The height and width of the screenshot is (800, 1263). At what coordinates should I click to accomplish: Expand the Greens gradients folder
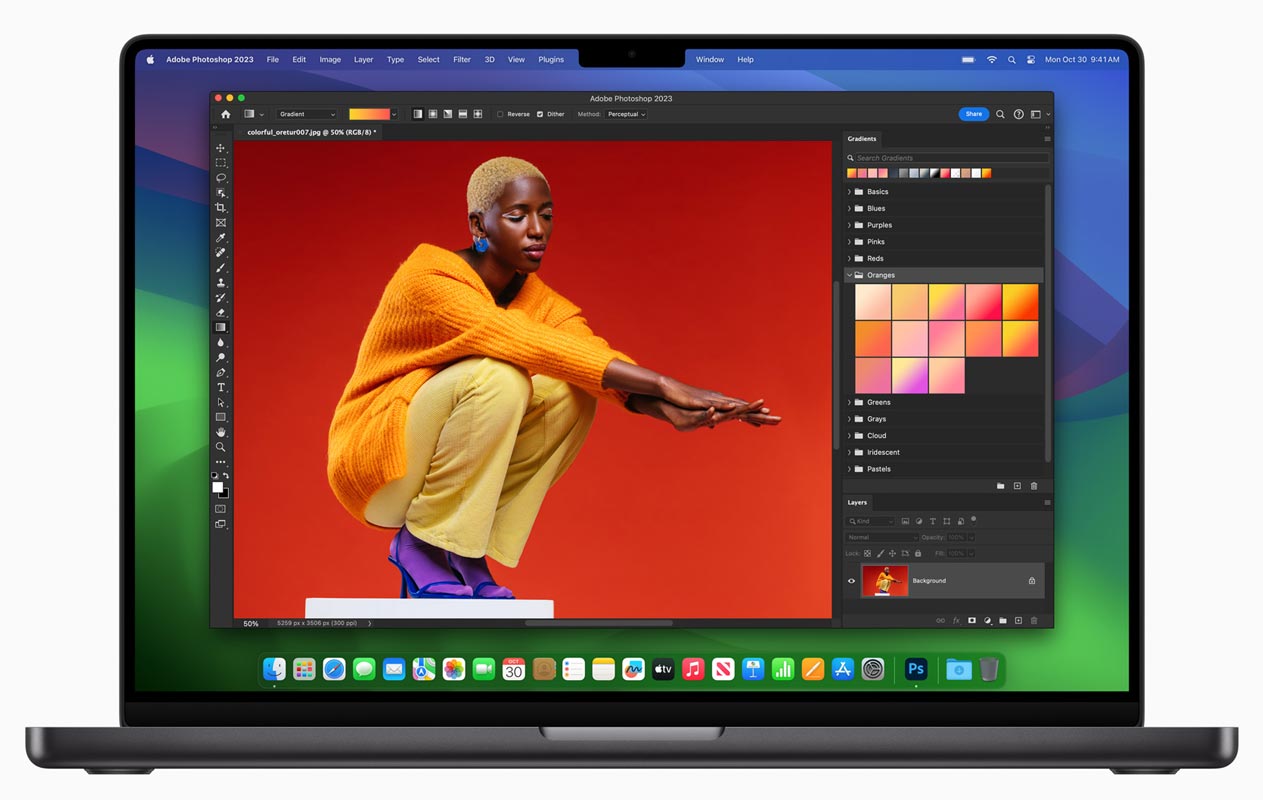tap(849, 402)
